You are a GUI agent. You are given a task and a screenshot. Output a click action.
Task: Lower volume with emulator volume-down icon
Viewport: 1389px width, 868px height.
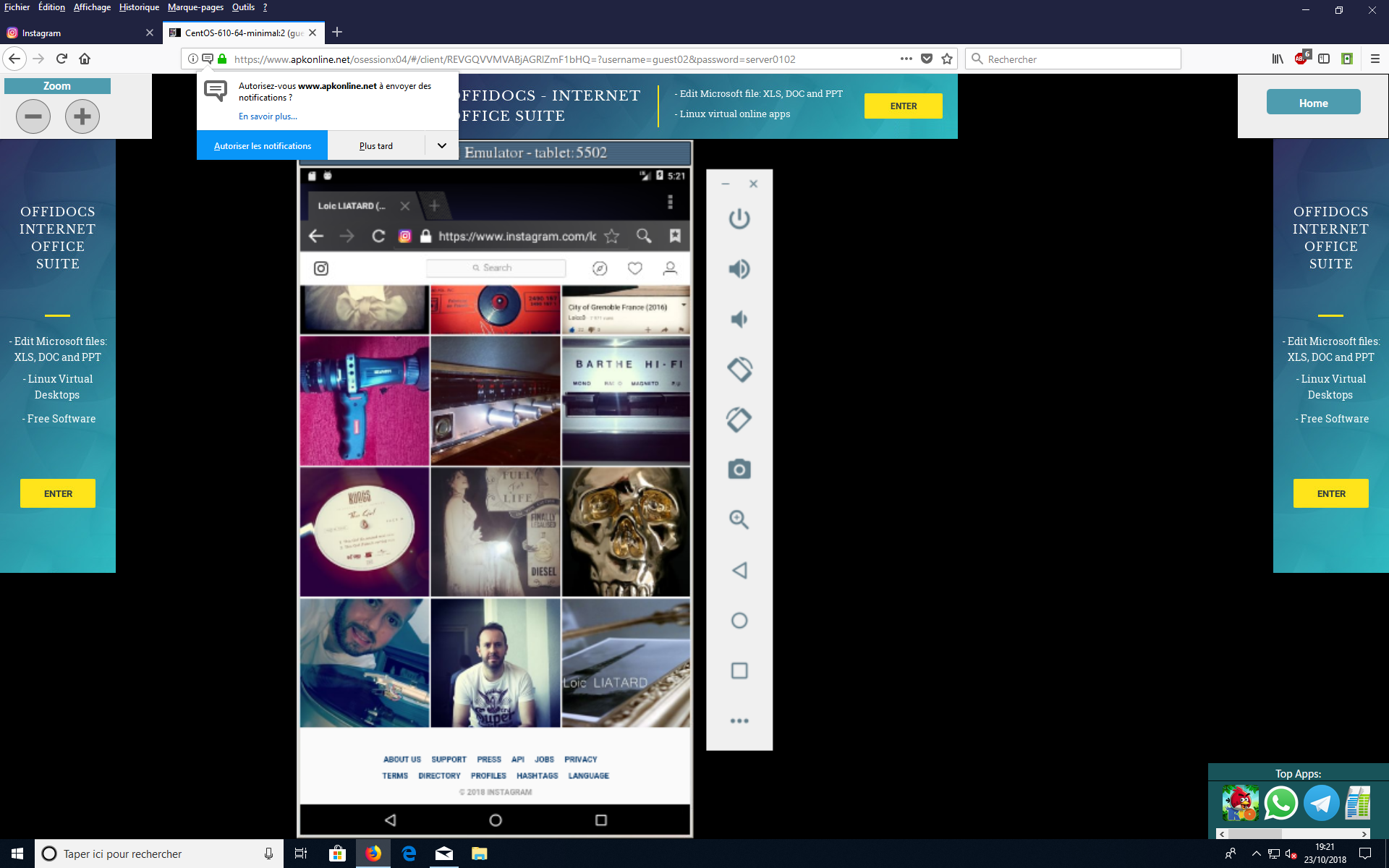739,319
